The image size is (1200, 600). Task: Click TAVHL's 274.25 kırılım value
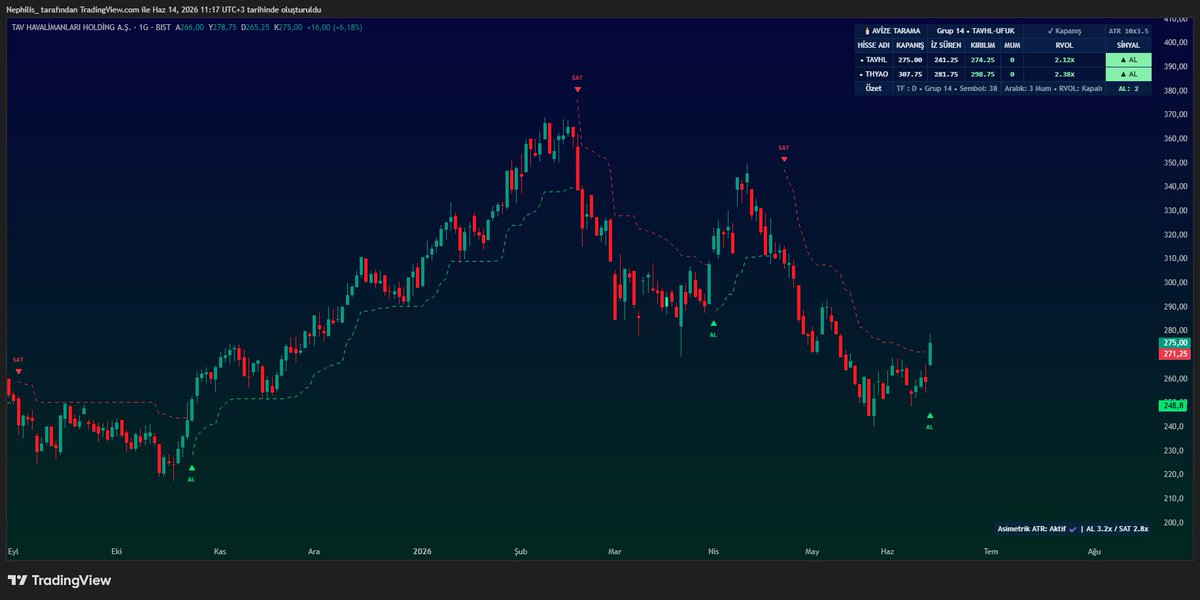click(983, 60)
